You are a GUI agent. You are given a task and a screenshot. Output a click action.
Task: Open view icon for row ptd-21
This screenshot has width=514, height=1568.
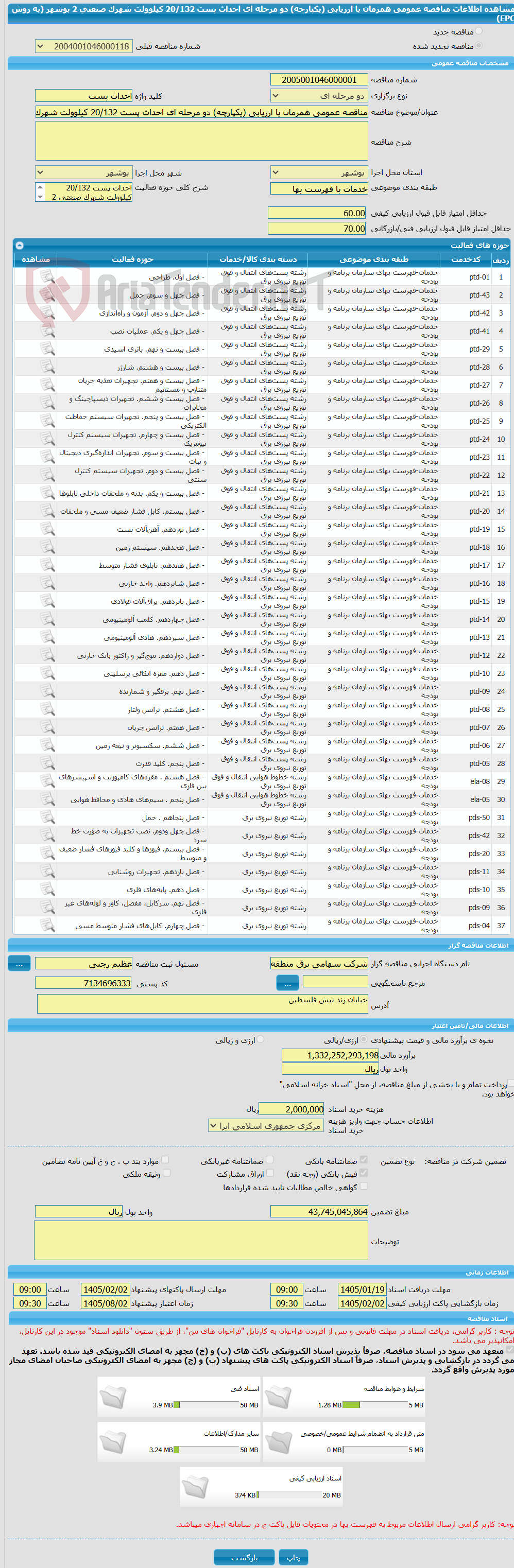[x=47, y=493]
